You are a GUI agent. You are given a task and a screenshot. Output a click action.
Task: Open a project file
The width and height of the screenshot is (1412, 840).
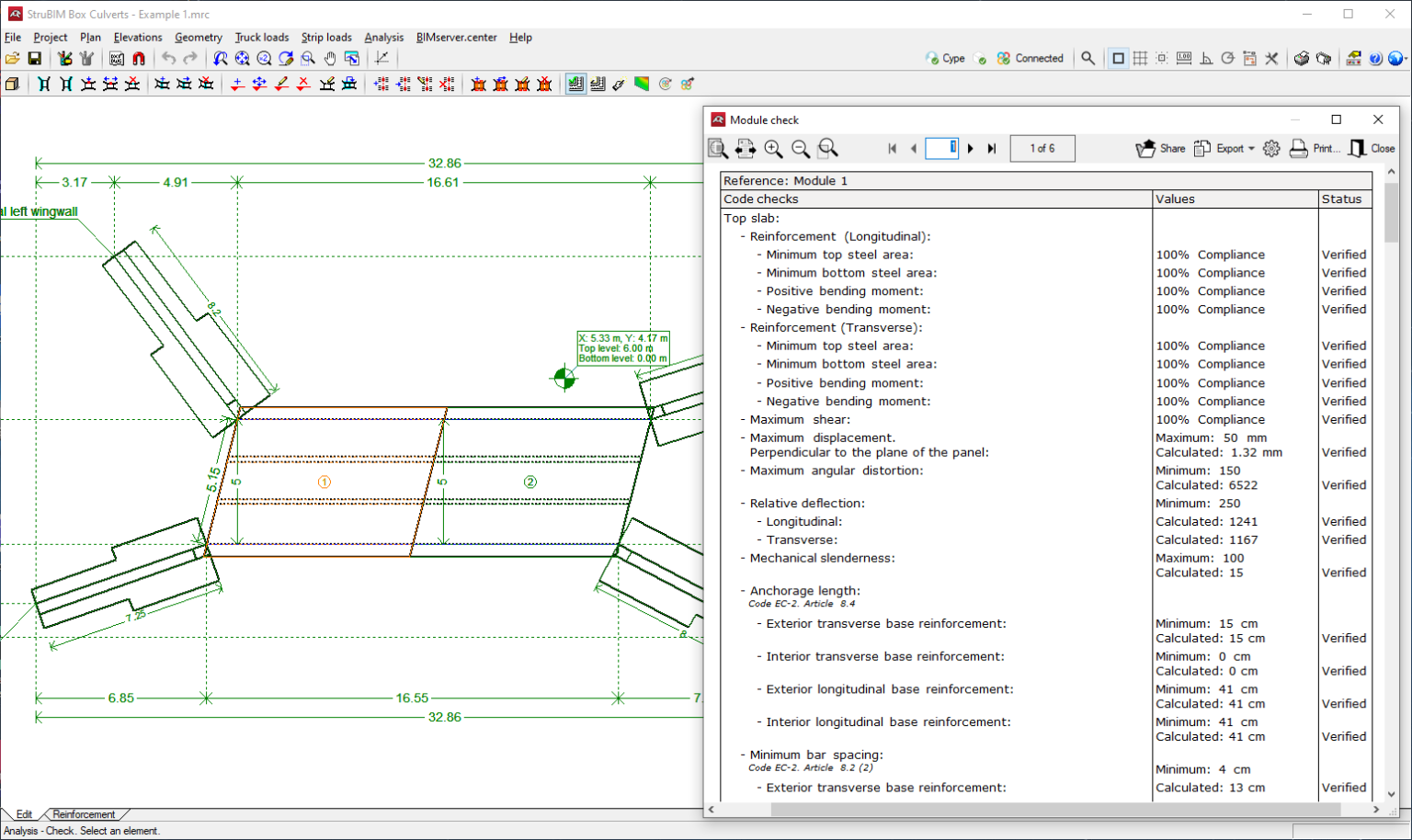coord(13,58)
